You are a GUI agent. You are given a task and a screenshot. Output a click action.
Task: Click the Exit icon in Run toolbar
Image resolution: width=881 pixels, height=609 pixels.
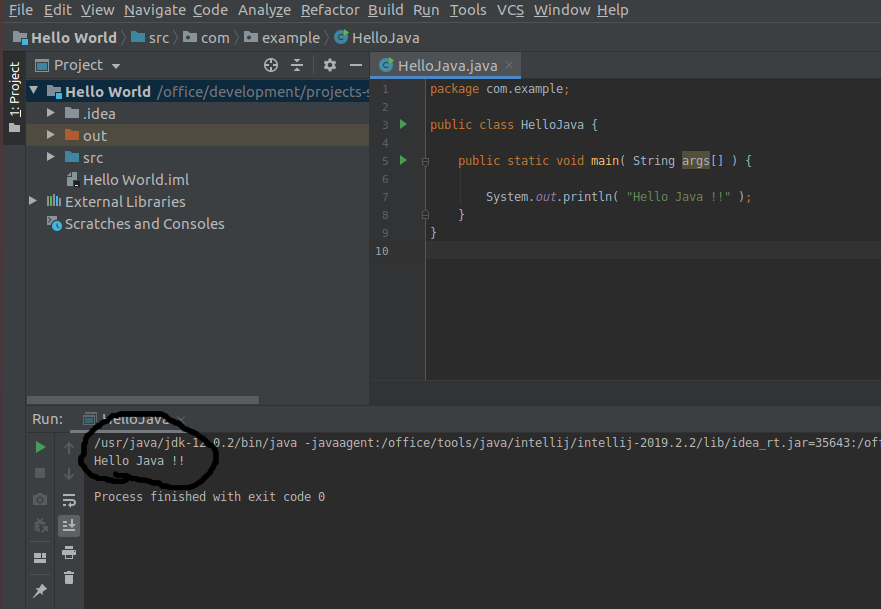40,526
